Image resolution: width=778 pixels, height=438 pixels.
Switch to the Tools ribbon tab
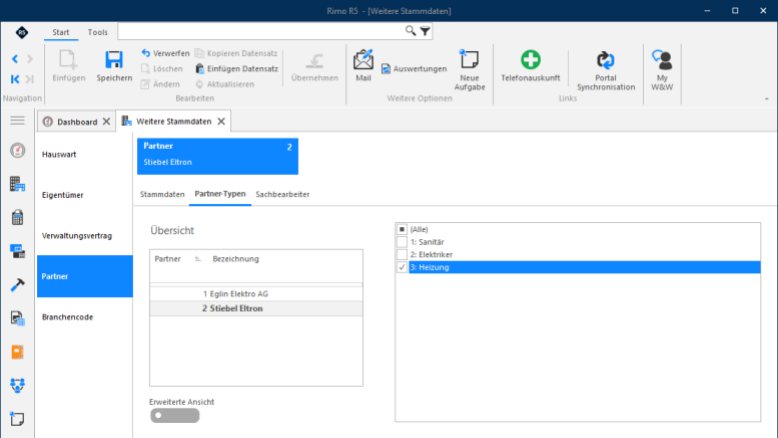[x=98, y=32]
